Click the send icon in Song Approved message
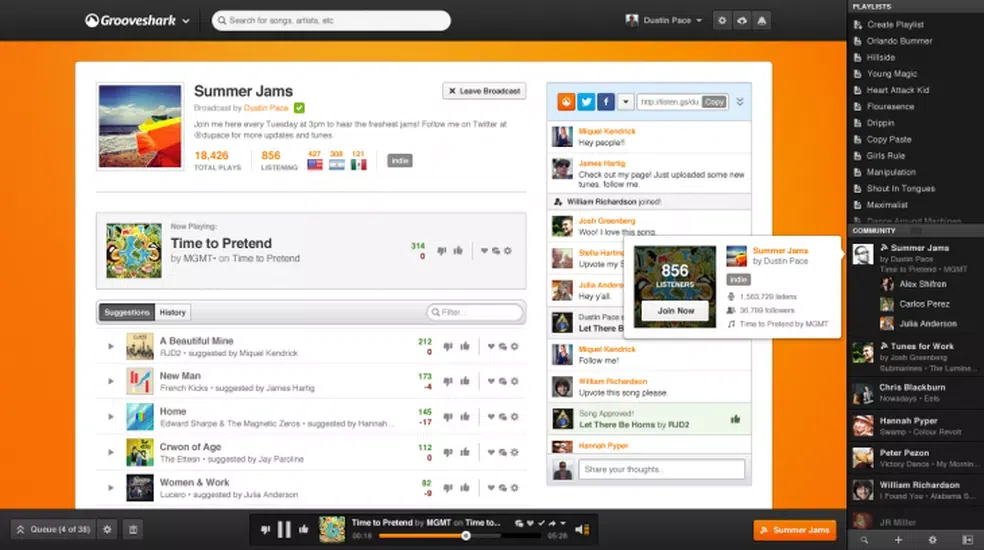This screenshot has height=550, width=984. pyautogui.click(x=737, y=419)
